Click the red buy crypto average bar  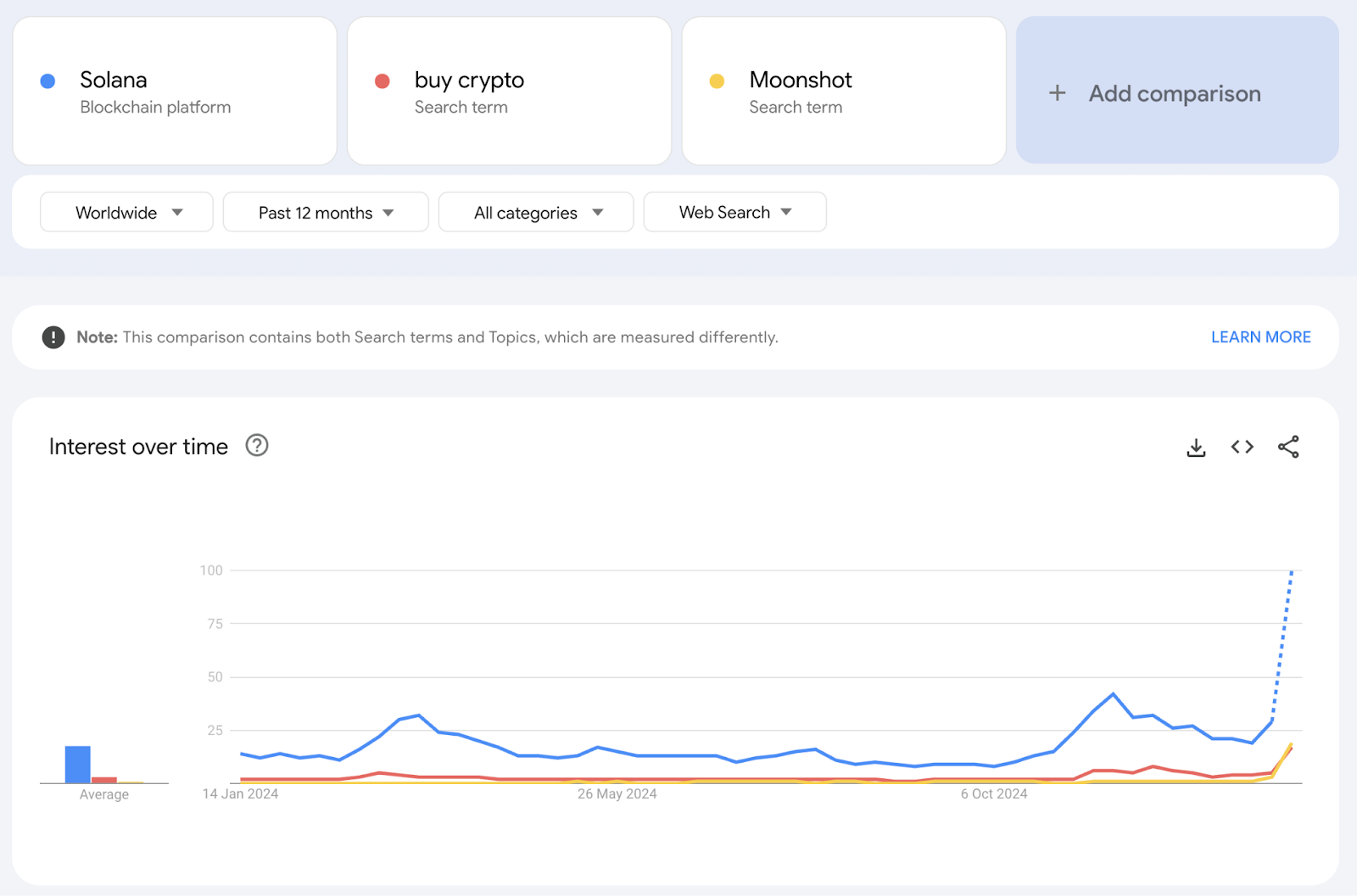point(104,780)
